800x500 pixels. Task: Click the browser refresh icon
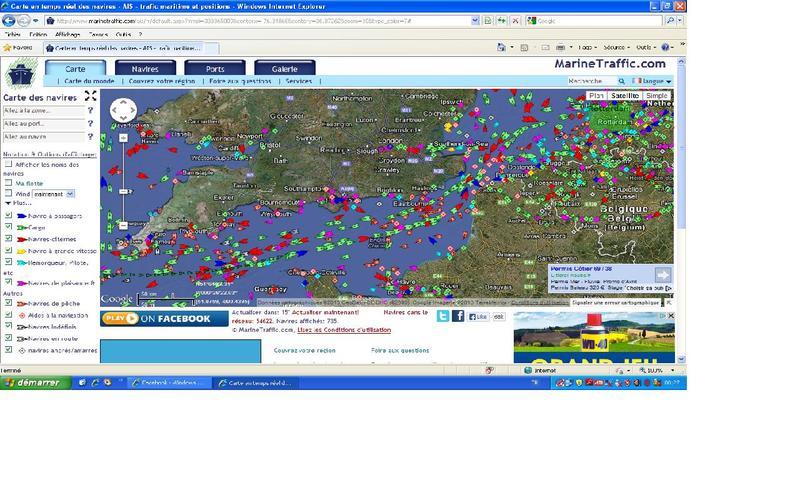502,21
